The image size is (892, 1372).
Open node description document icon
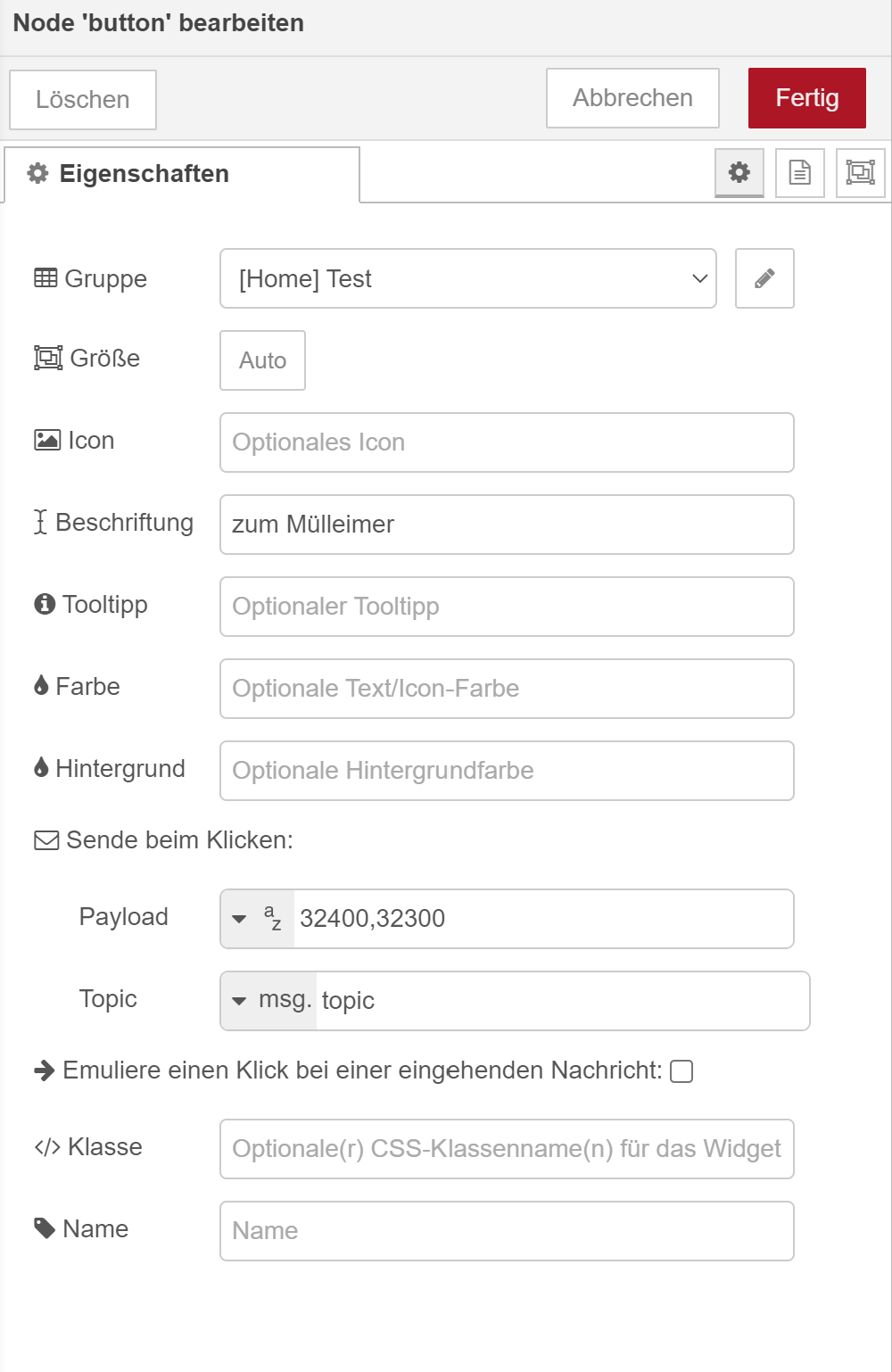click(x=800, y=172)
